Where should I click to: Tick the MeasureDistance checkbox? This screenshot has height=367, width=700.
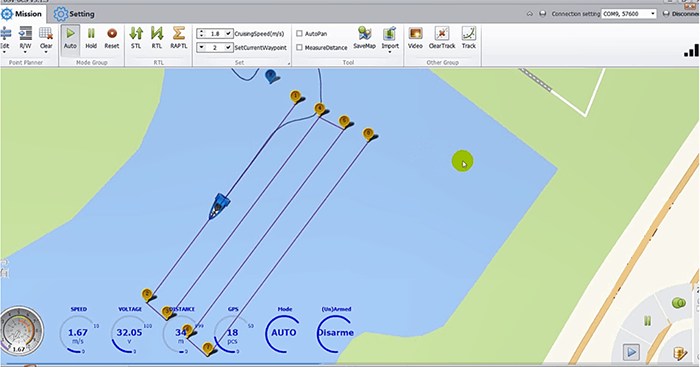300,47
